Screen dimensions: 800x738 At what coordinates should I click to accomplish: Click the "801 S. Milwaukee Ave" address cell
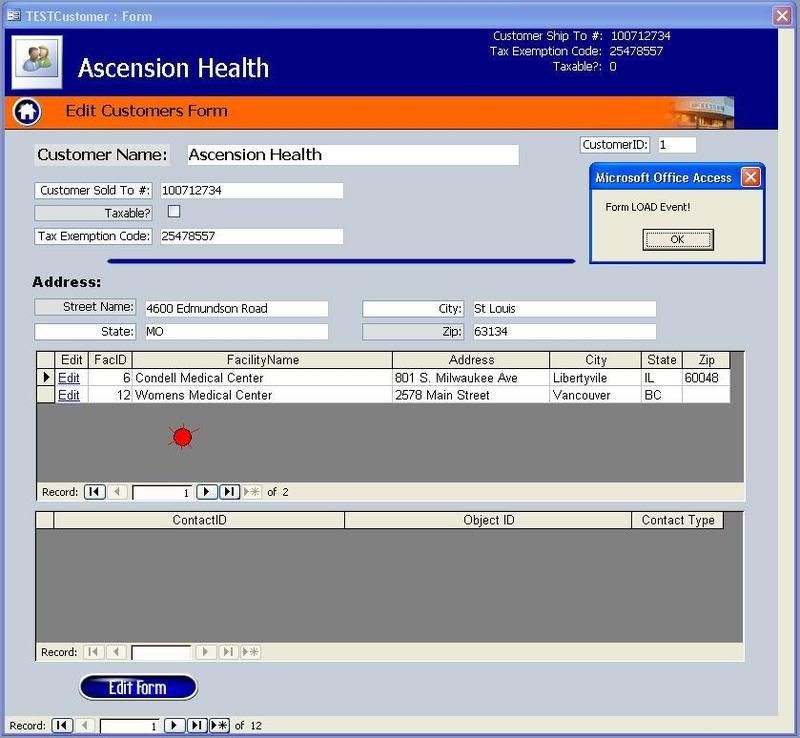point(471,378)
